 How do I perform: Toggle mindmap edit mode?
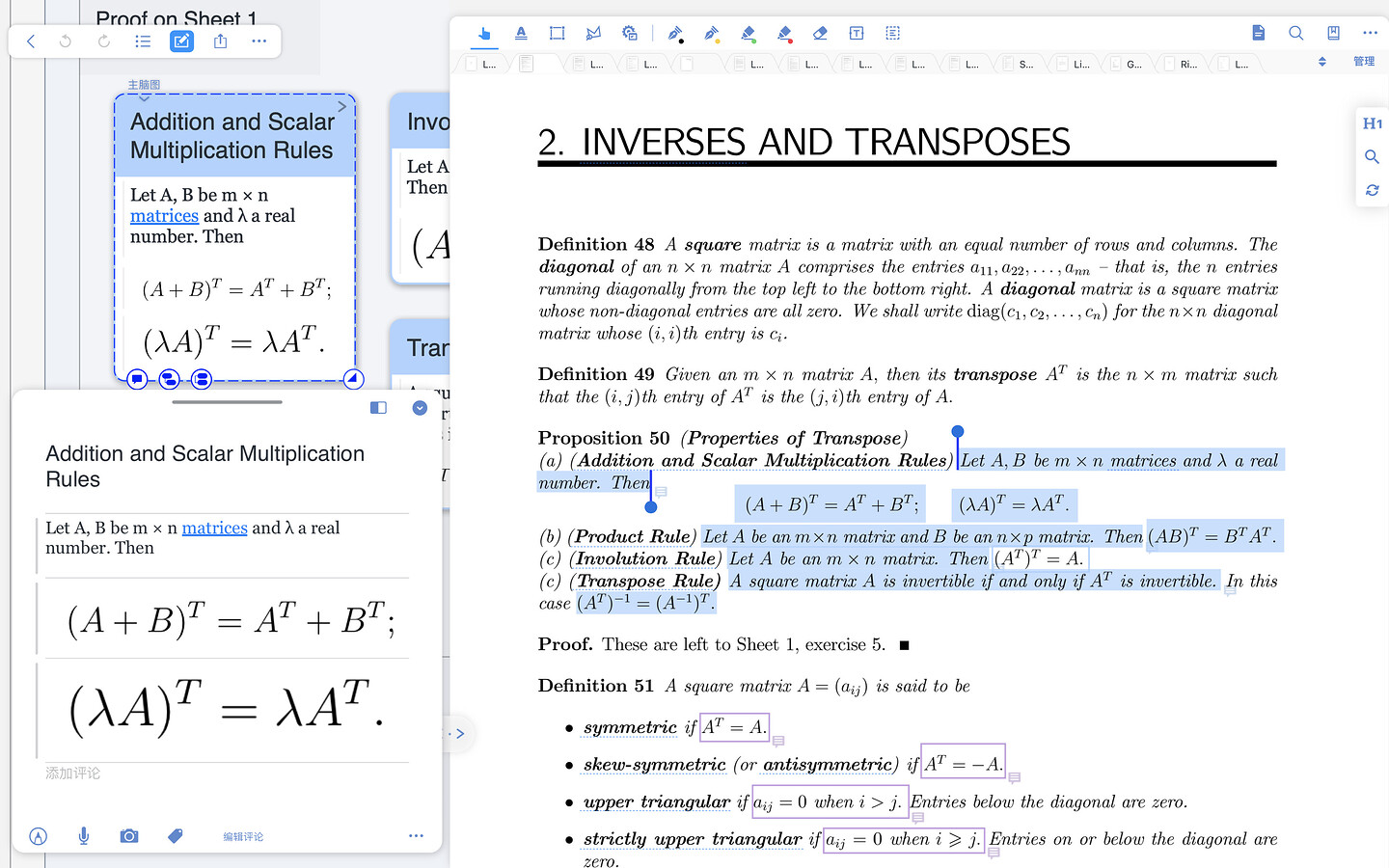click(181, 41)
